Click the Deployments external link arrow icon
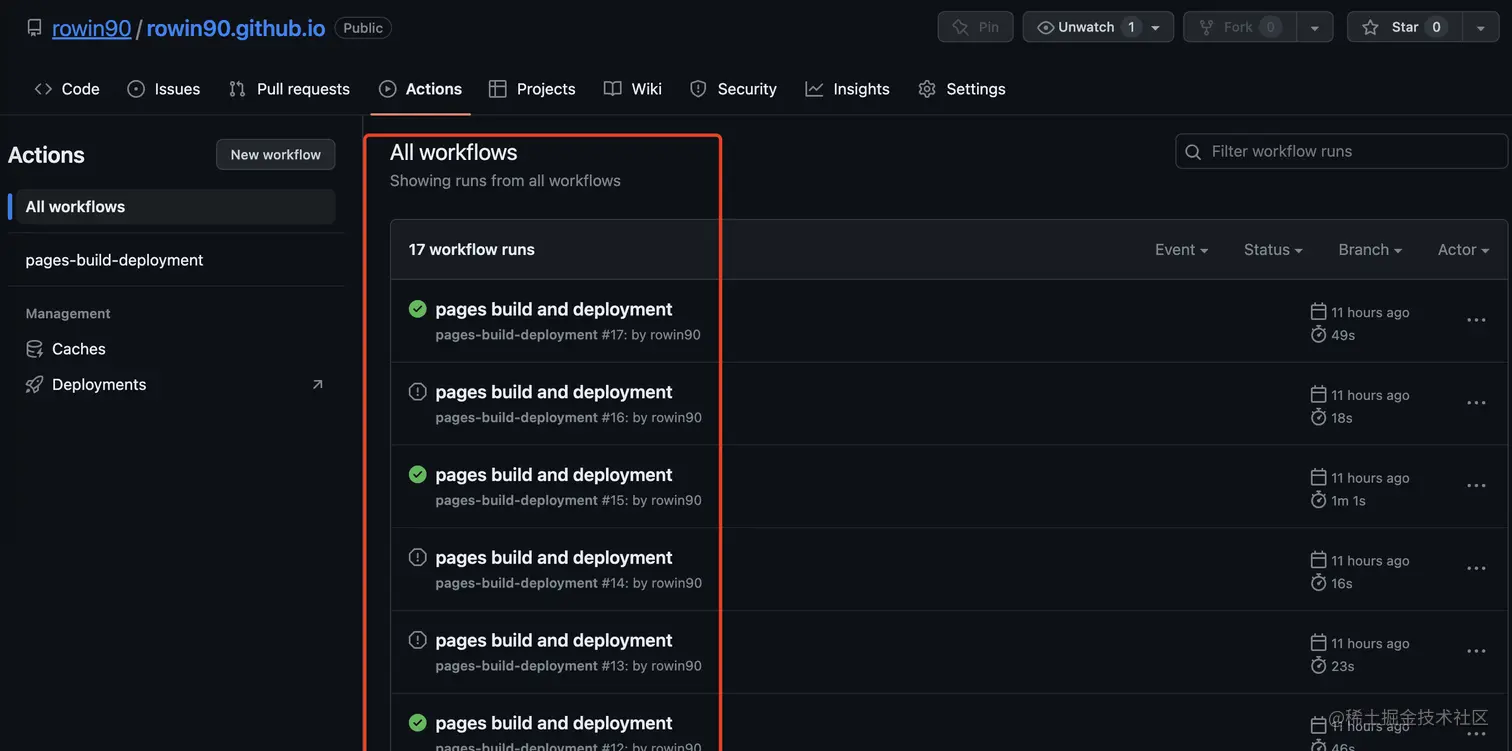 coord(318,385)
